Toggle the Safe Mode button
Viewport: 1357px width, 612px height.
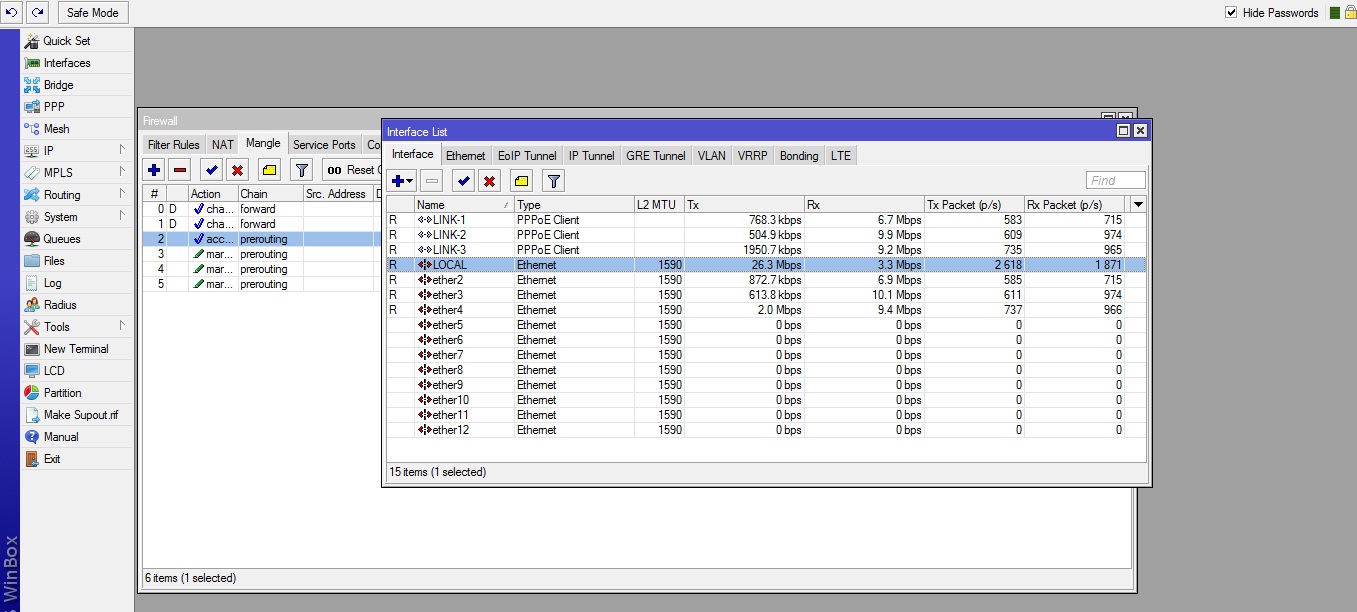pyautogui.click(x=93, y=13)
